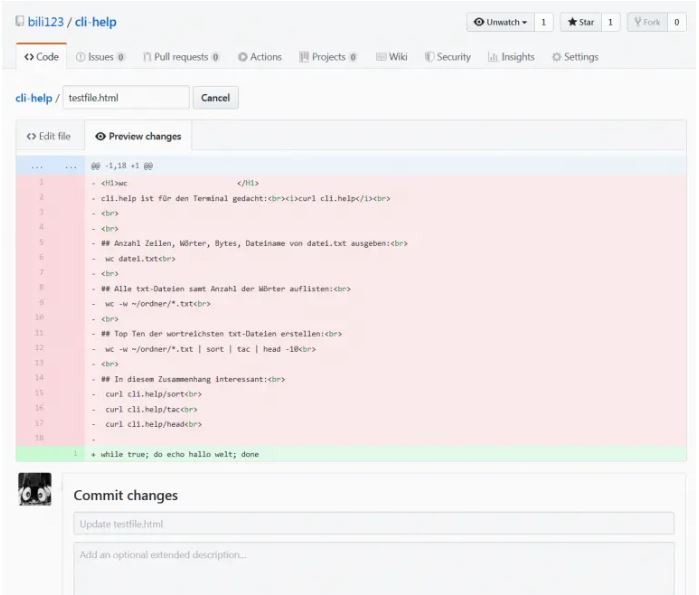Open the Security tab
Viewport: 699px width, 595px height.
coord(448,57)
